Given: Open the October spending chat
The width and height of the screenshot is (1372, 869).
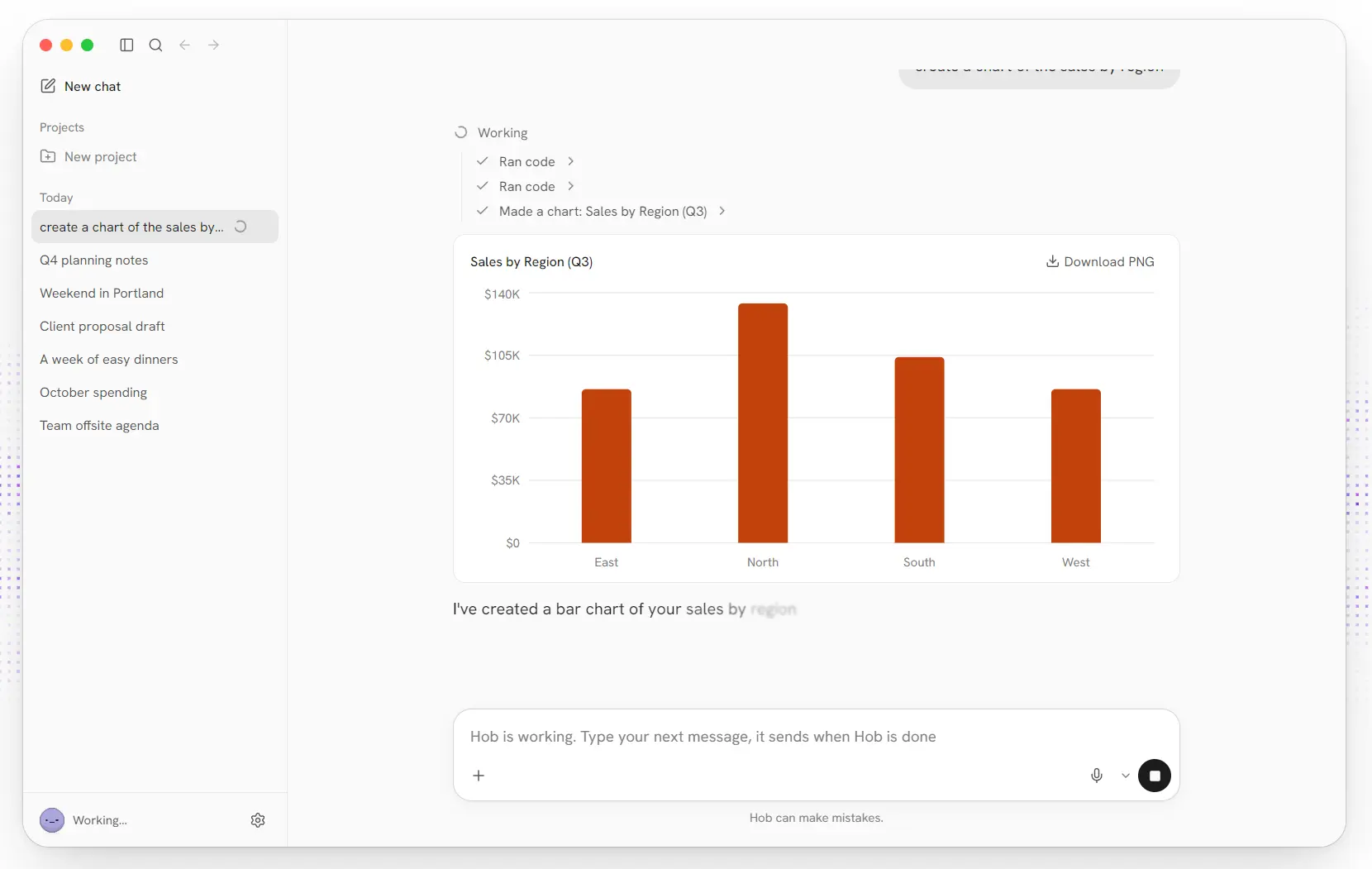Looking at the screenshot, I should (155, 392).
